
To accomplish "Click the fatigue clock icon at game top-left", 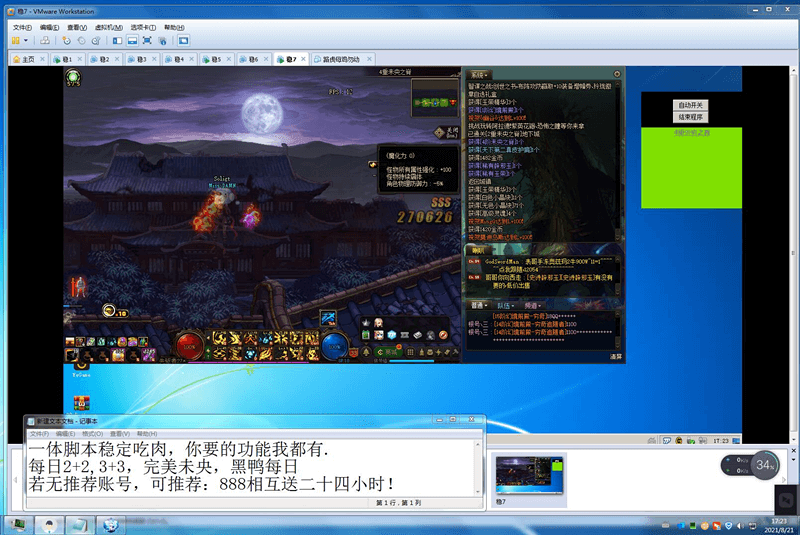I will coord(73,78).
